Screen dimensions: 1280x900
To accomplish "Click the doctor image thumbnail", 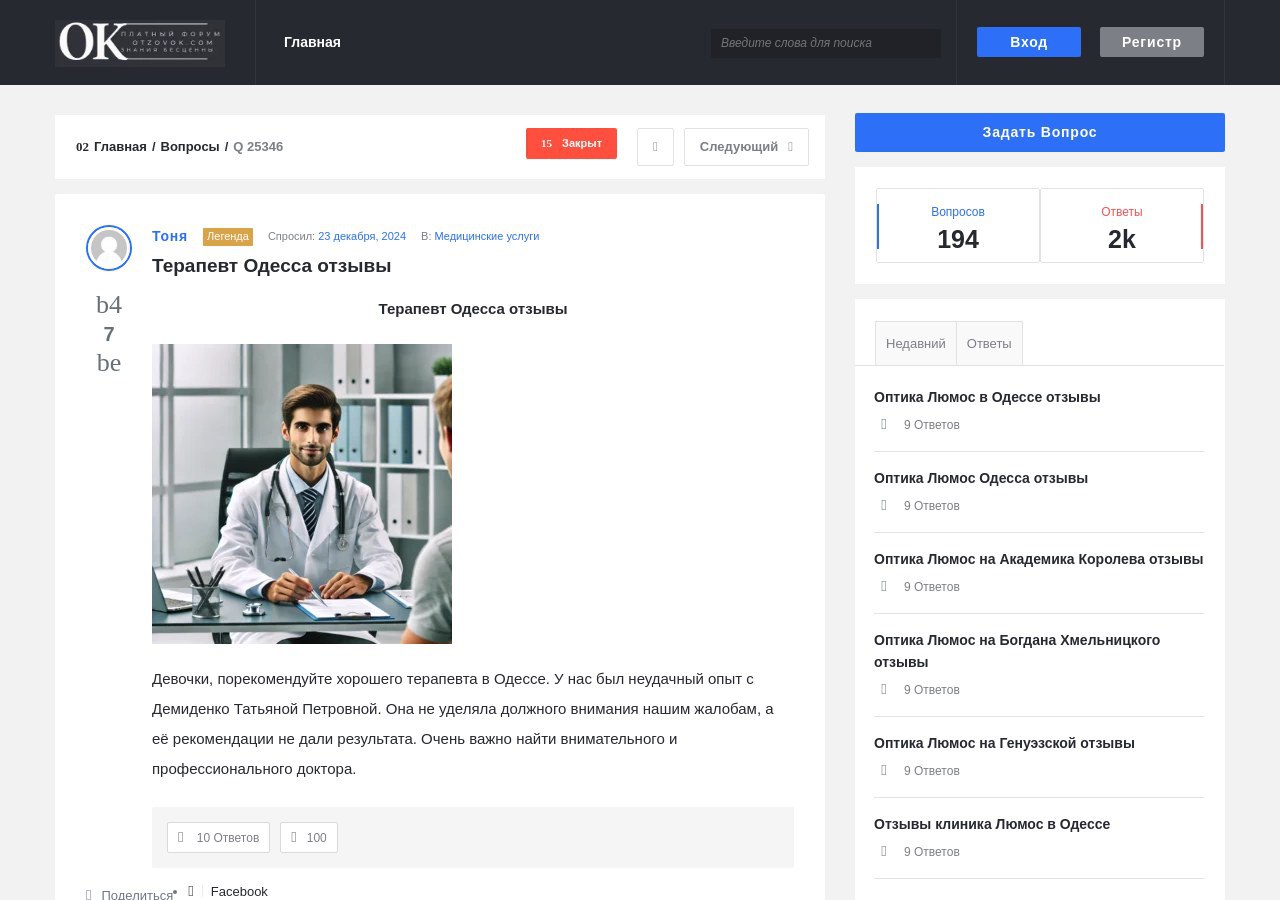I will [x=302, y=494].
